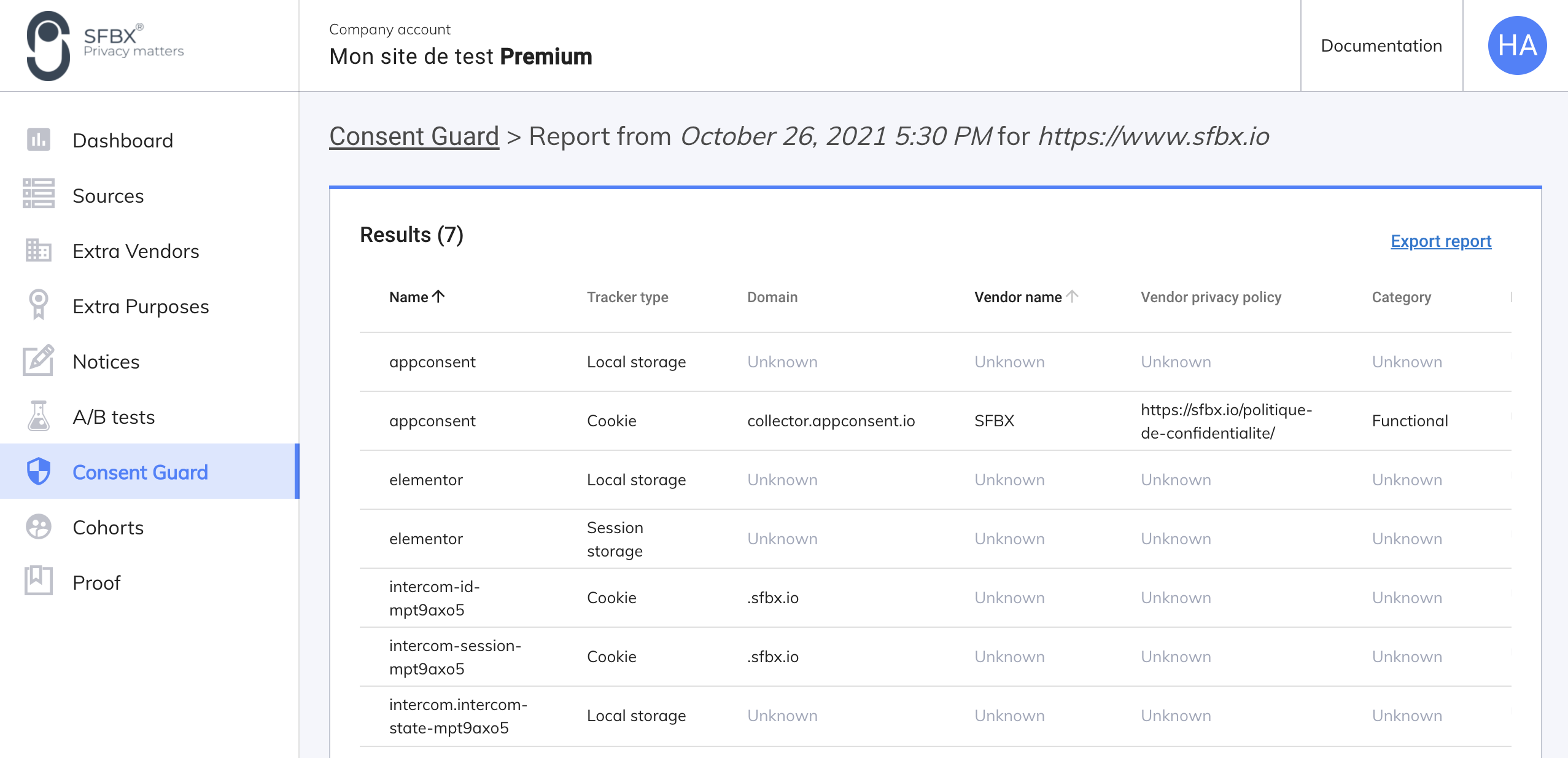The width and height of the screenshot is (1568, 758).
Task: Click the Consent Guard shield icon
Action: (x=38, y=472)
